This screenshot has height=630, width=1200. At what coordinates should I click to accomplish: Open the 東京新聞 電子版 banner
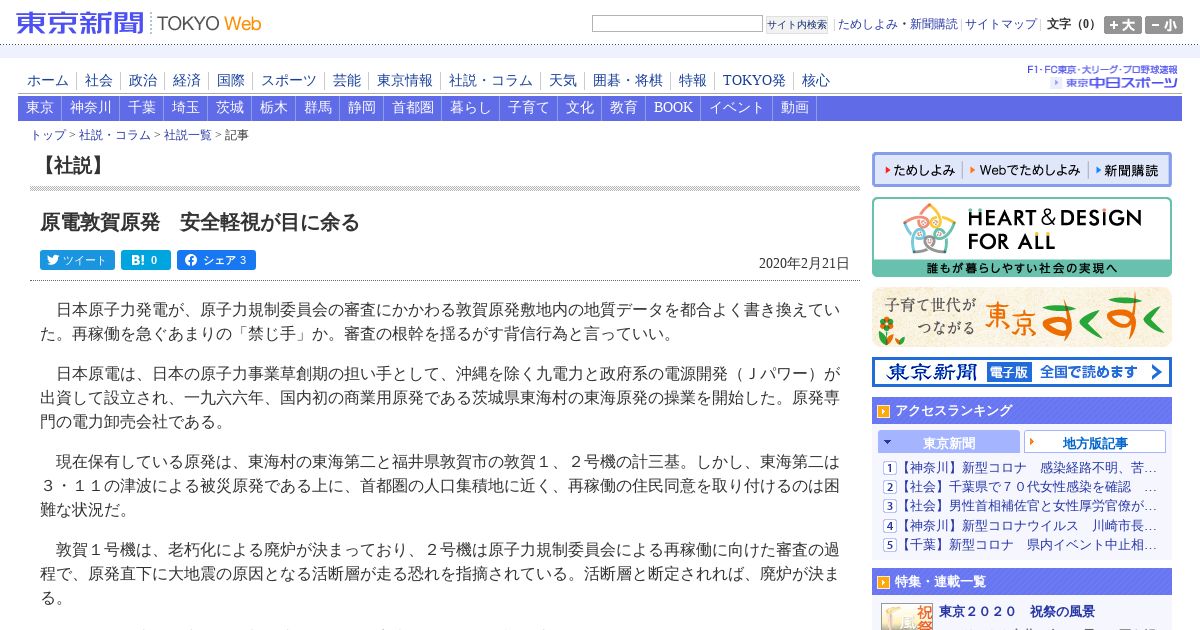(1022, 372)
